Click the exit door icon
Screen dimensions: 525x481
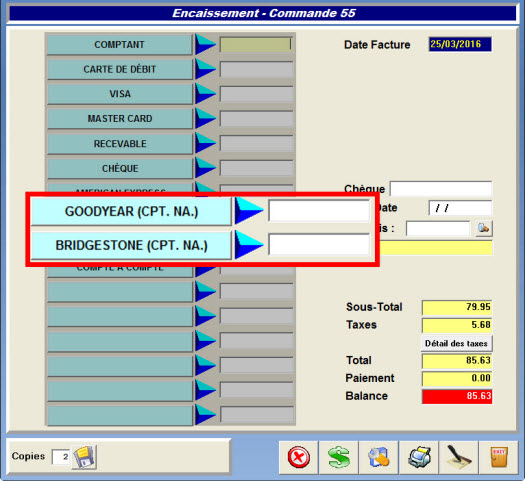(x=499, y=457)
